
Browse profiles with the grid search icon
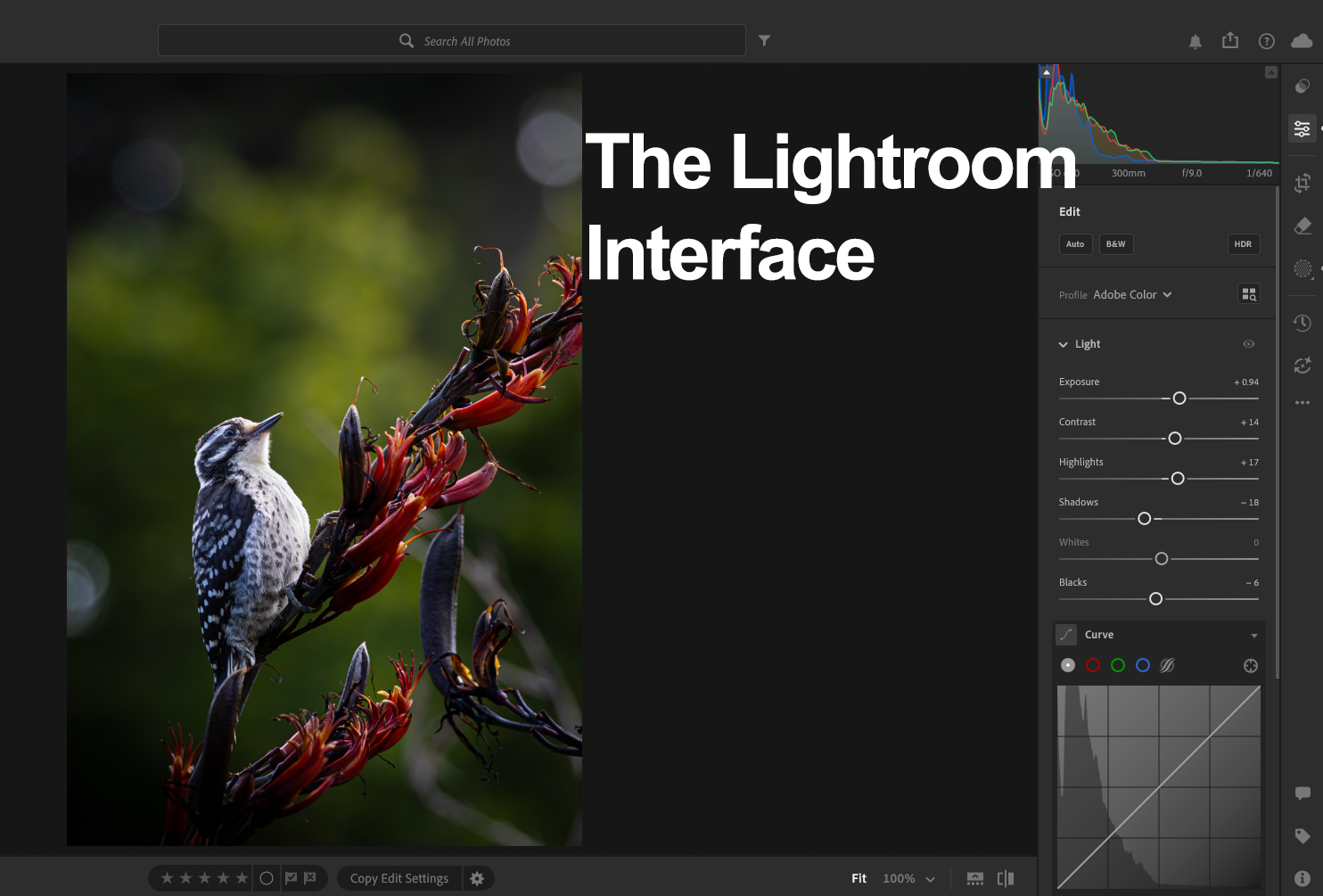[x=1249, y=294]
